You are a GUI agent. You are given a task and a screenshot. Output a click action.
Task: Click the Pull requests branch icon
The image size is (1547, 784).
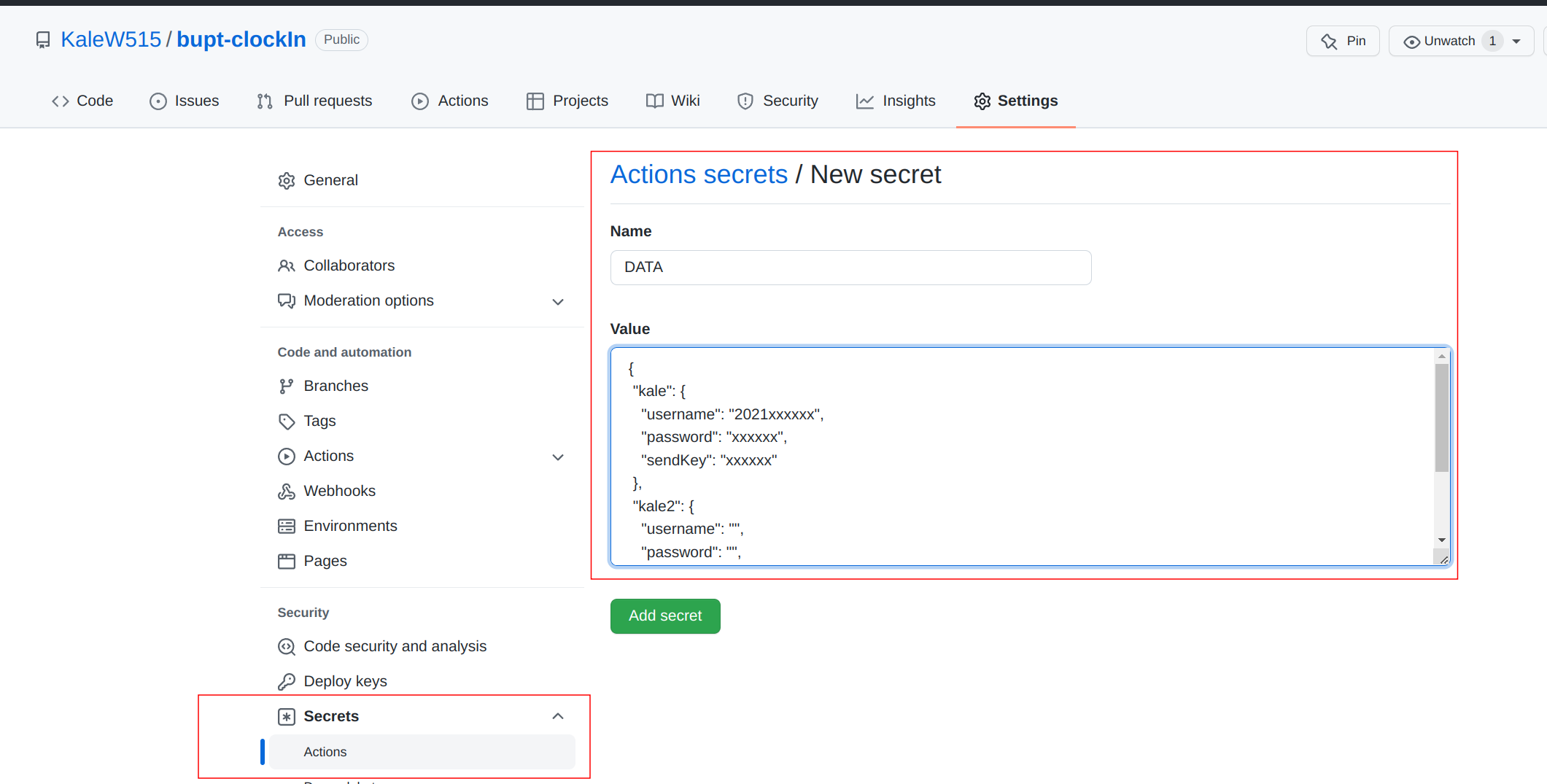coord(265,101)
